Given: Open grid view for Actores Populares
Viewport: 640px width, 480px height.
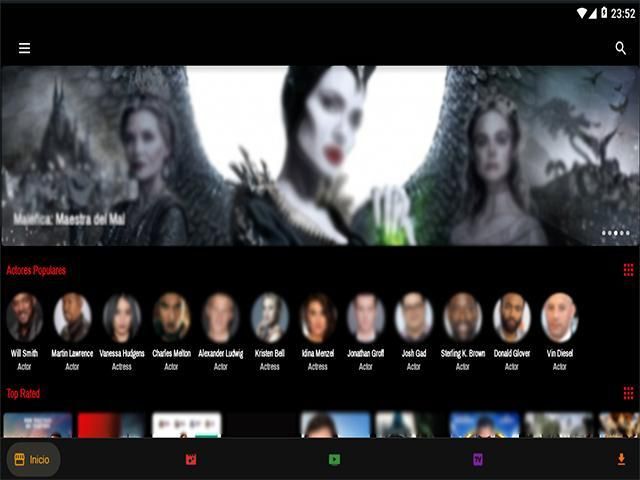Looking at the screenshot, I should click(628, 270).
